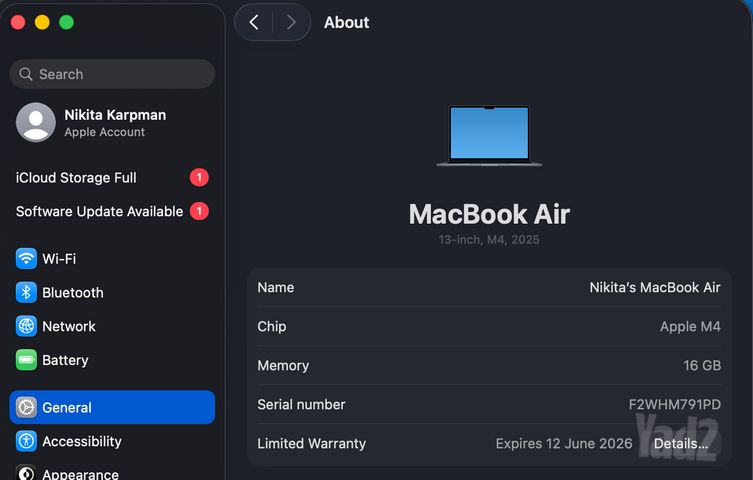
Task: Click the Bluetooth icon in sidebar
Action: pyautogui.click(x=26, y=292)
